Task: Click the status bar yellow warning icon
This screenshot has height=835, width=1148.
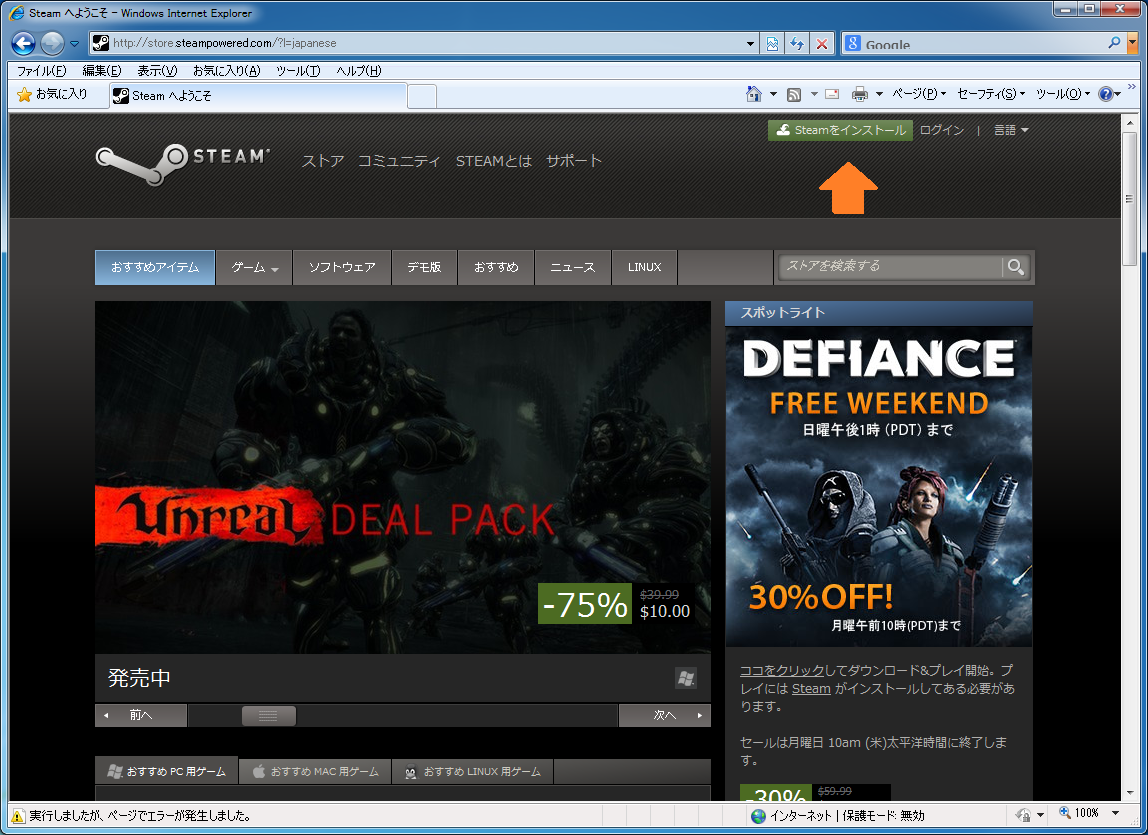Action: (18, 815)
